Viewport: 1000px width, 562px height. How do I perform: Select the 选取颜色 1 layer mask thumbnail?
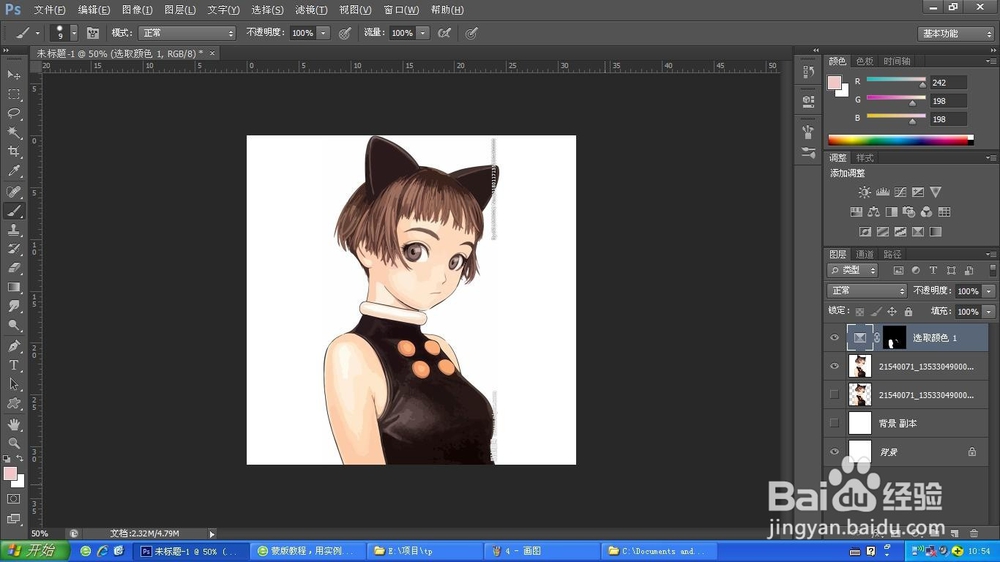(x=894, y=337)
